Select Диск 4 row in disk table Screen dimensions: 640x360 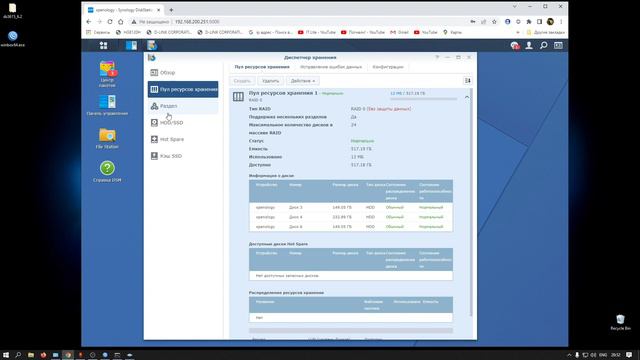[x=351, y=217]
